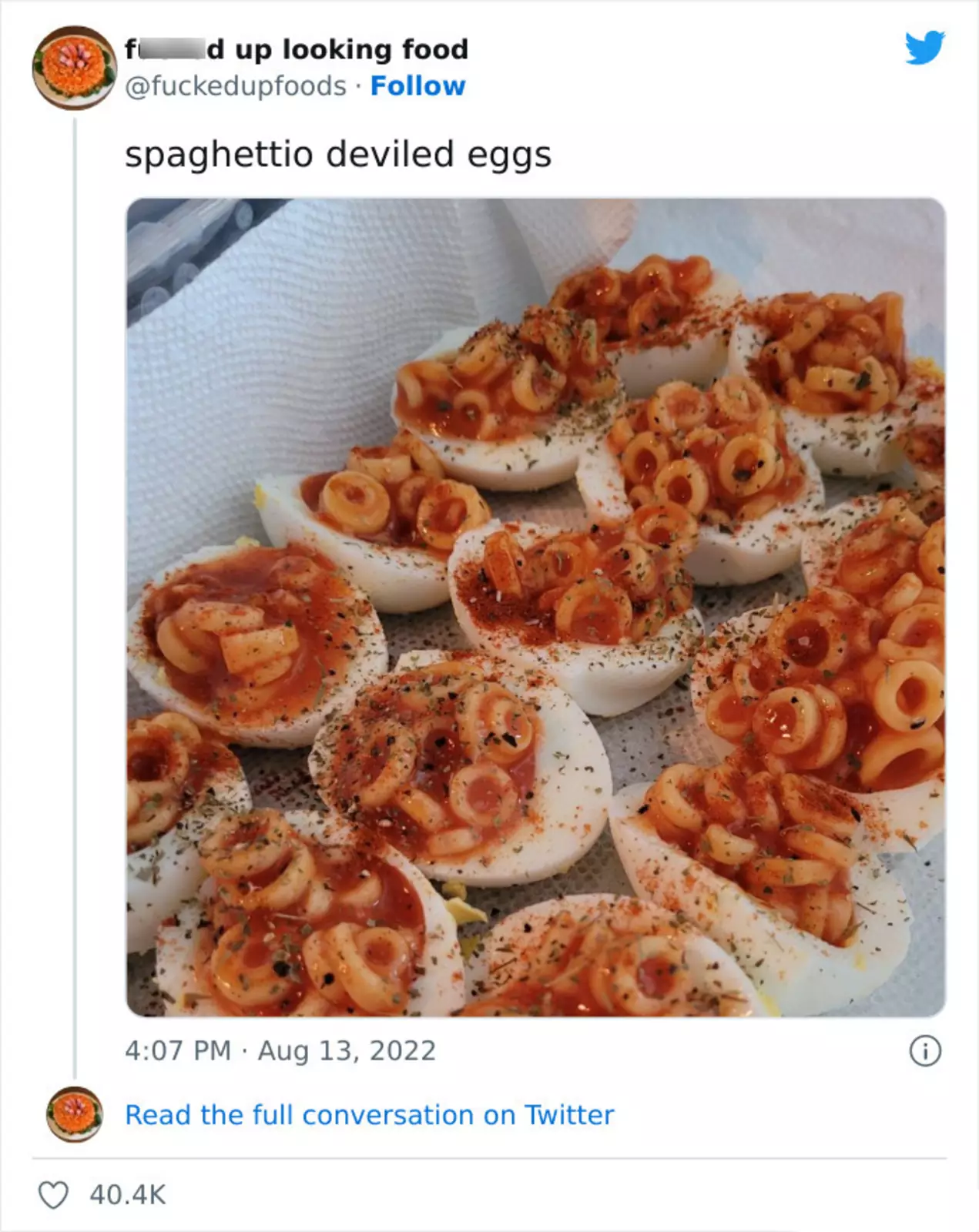Image resolution: width=979 pixels, height=1232 pixels.
Task: Open the @fuckedupfoods handle link
Action: point(236,85)
